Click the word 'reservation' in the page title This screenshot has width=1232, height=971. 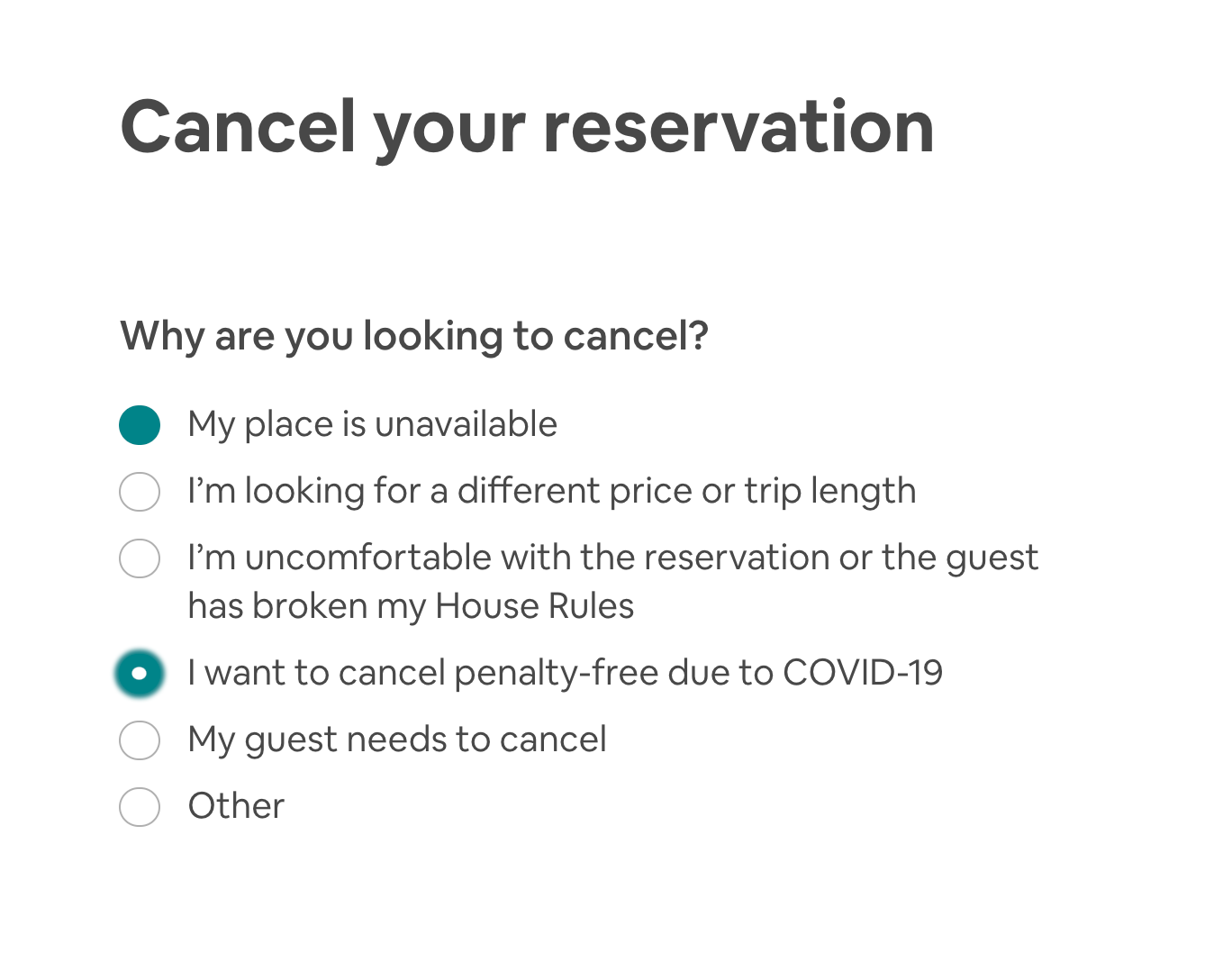pyautogui.click(x=738, y=128)
